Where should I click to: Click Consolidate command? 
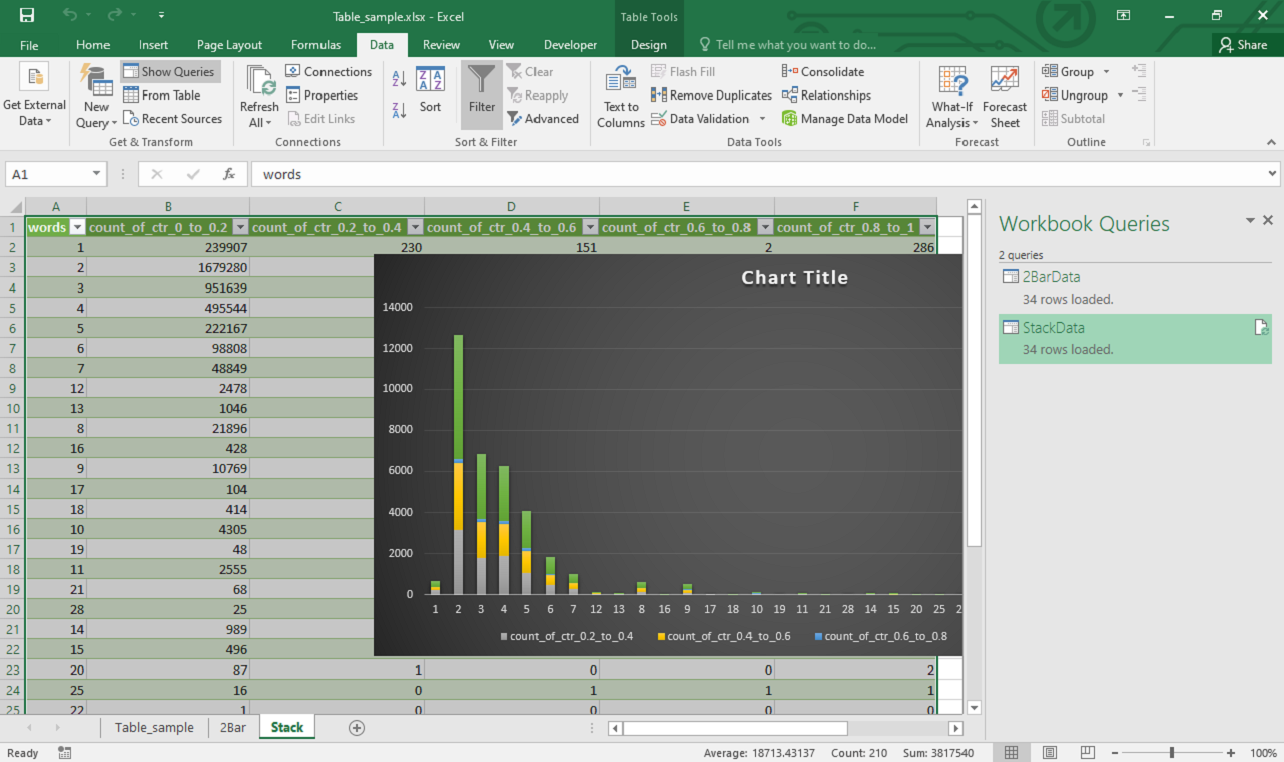click(823, 71)
